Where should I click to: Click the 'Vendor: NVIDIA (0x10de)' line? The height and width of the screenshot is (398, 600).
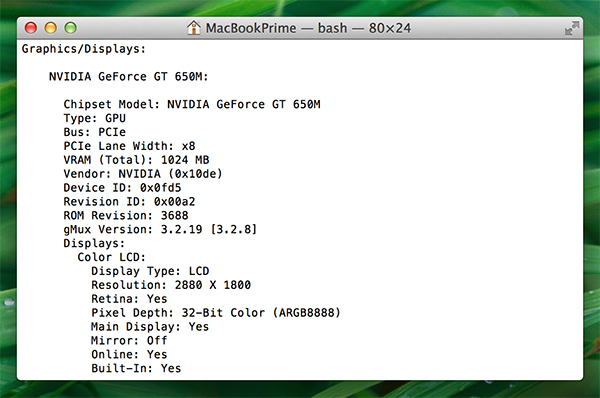[x=143, y=174]
